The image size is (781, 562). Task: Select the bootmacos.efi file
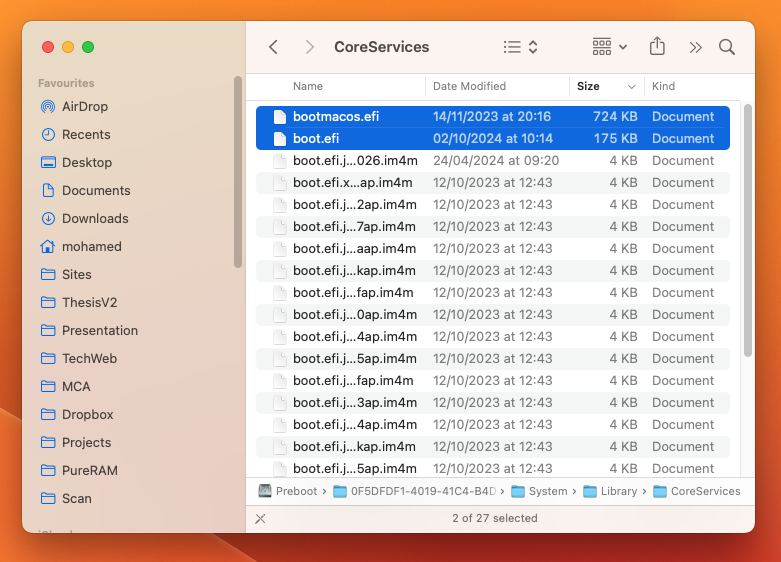(x=335, y=116)
